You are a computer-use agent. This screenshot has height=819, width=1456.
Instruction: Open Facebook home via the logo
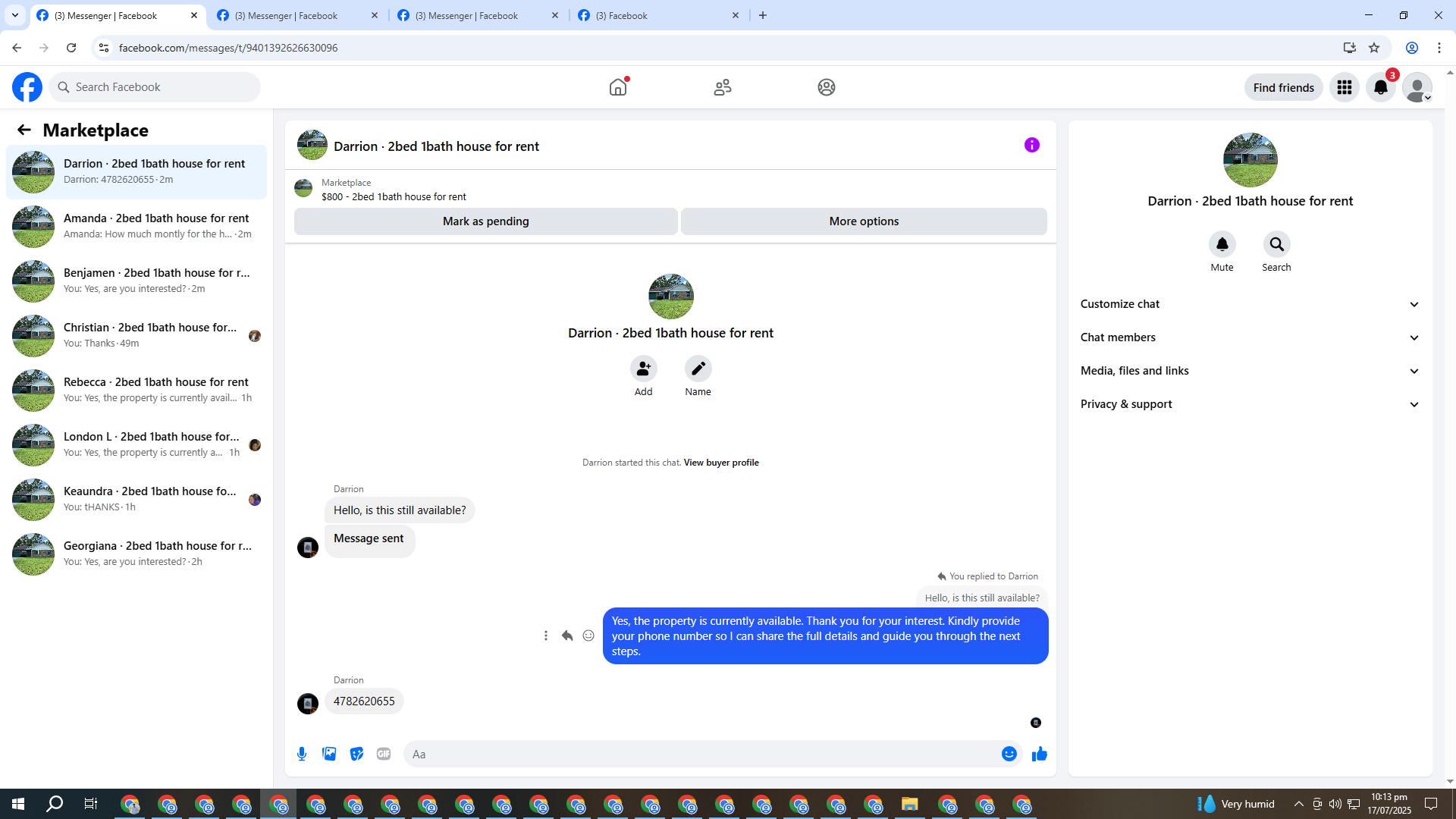coord(27,87)
